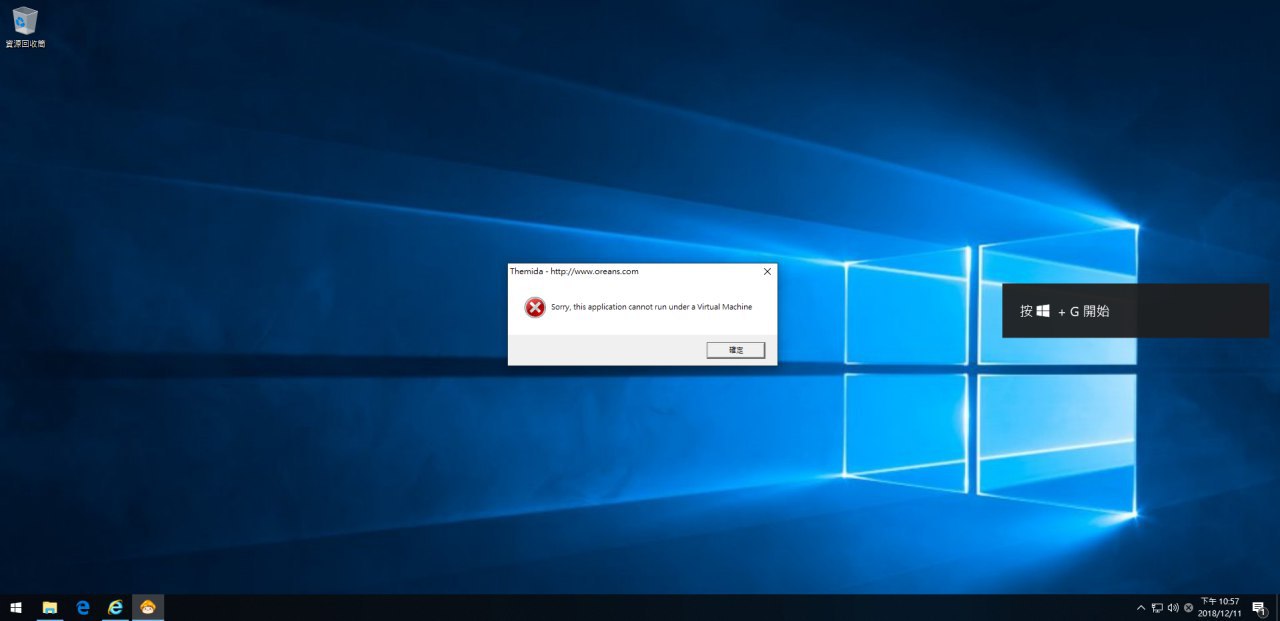Open the Windows Start menu
1280x621 pixels.
click(x=16, y=607)
